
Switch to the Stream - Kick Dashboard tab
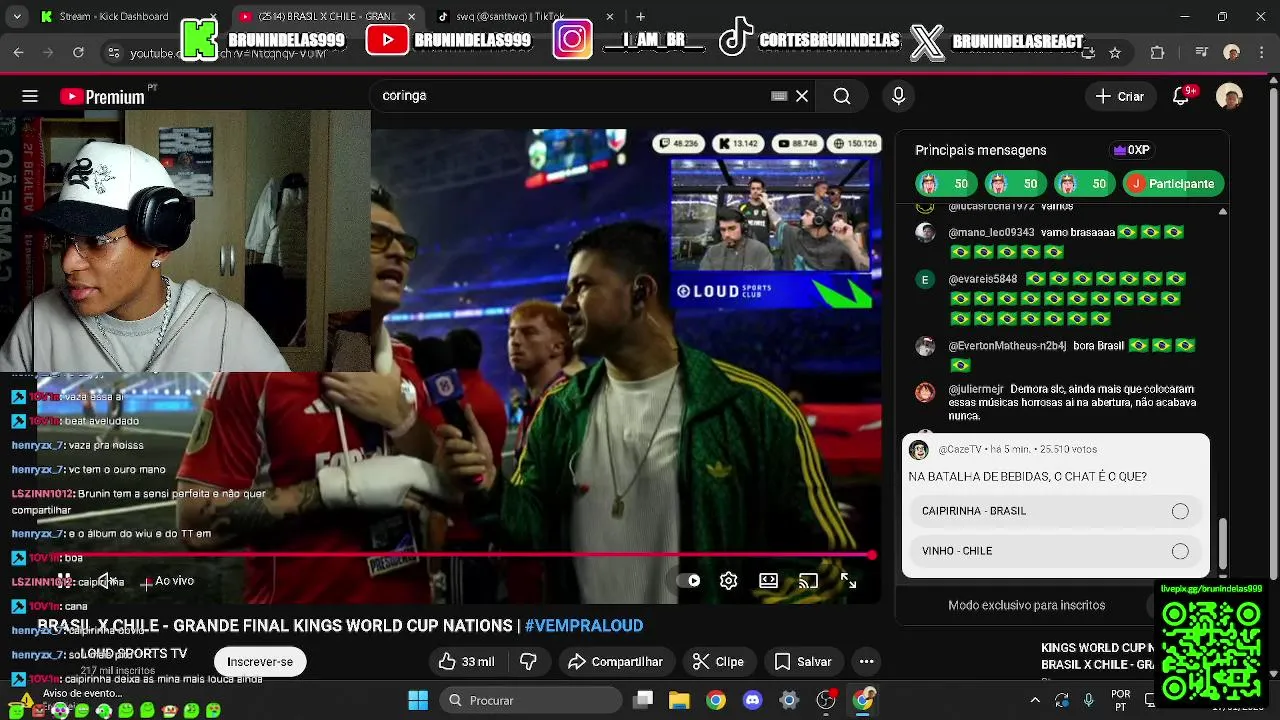pyautogui.click(x=130, y=17)
